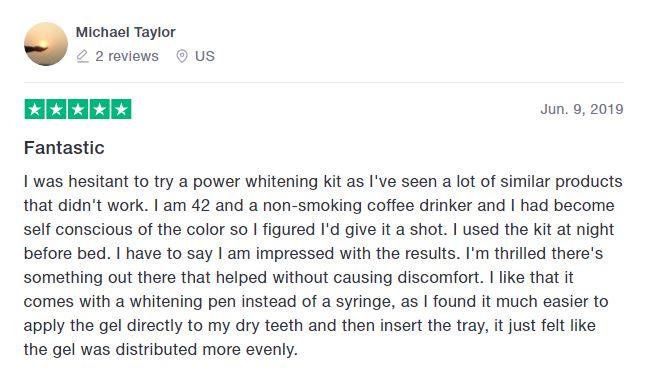Open the 'Fantastic' review title
This screenshot has height=373, width=647.
(x=64, y=148)
